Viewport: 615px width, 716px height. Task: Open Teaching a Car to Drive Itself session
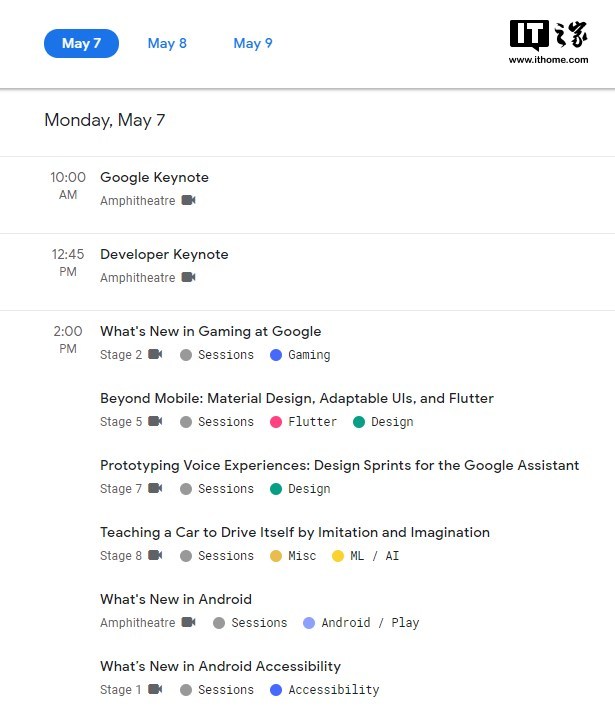click(x=295, y=532)
